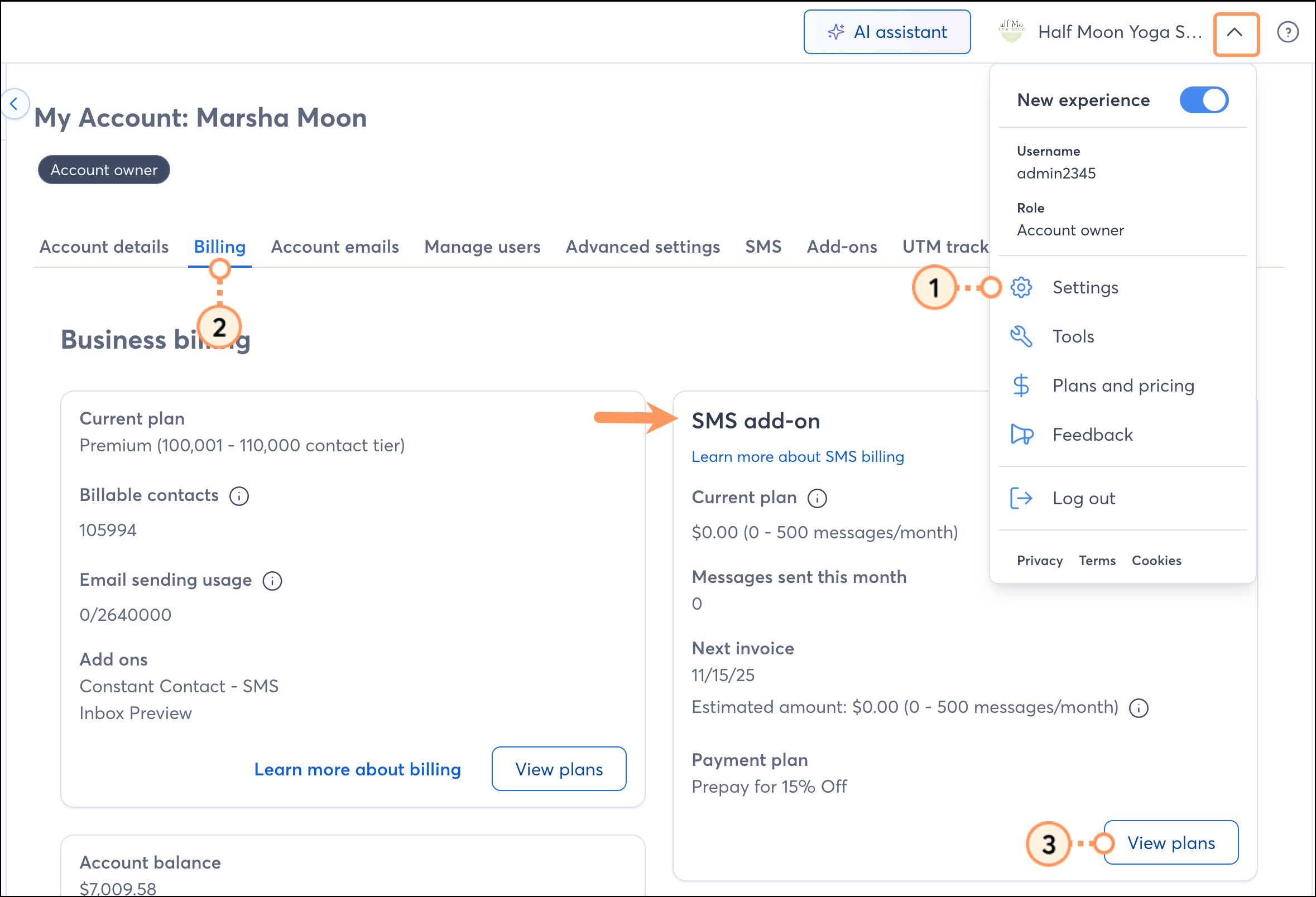The width and height of the screenshot is (1316, 897).
Task: Open the Manage users tab
Action: coord(482,247)
